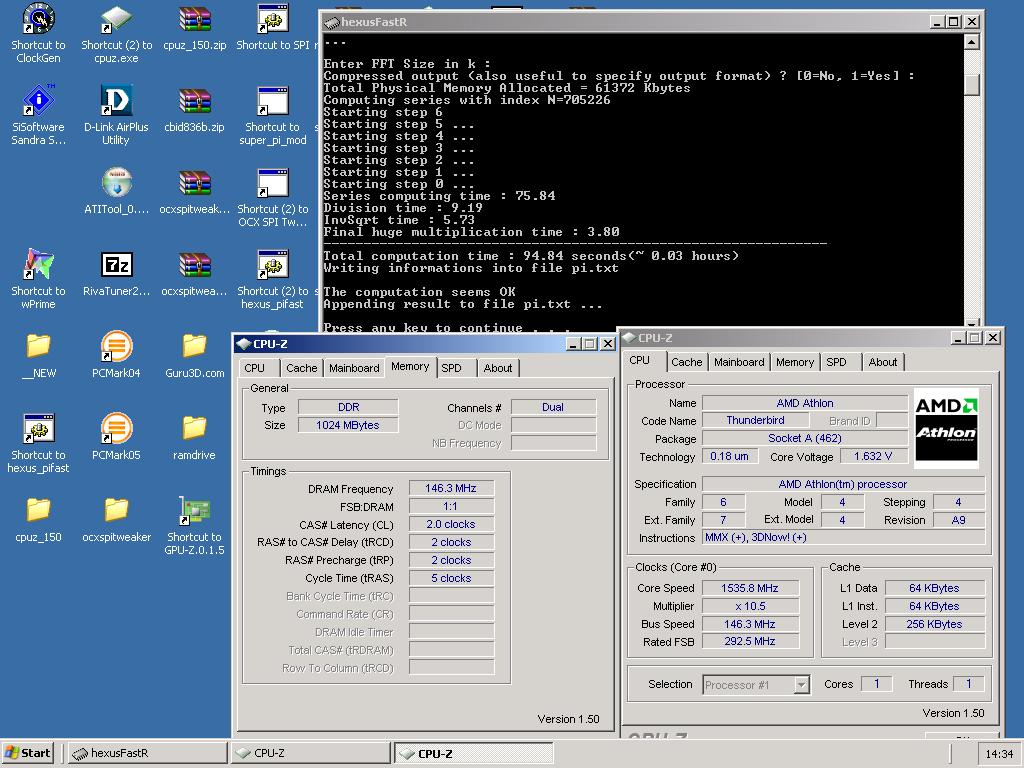1024x768 pixels.
Task: Click the Core Voltage 1.632 V value
Action: point(873,456)
